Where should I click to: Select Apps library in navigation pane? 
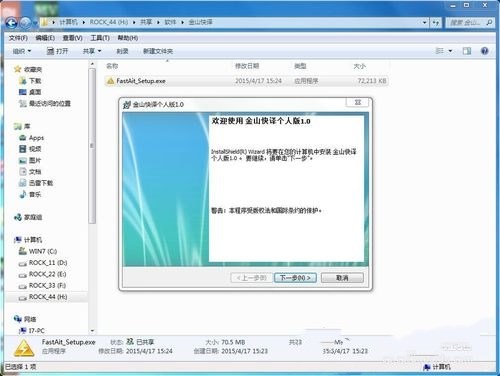point(36,138)
